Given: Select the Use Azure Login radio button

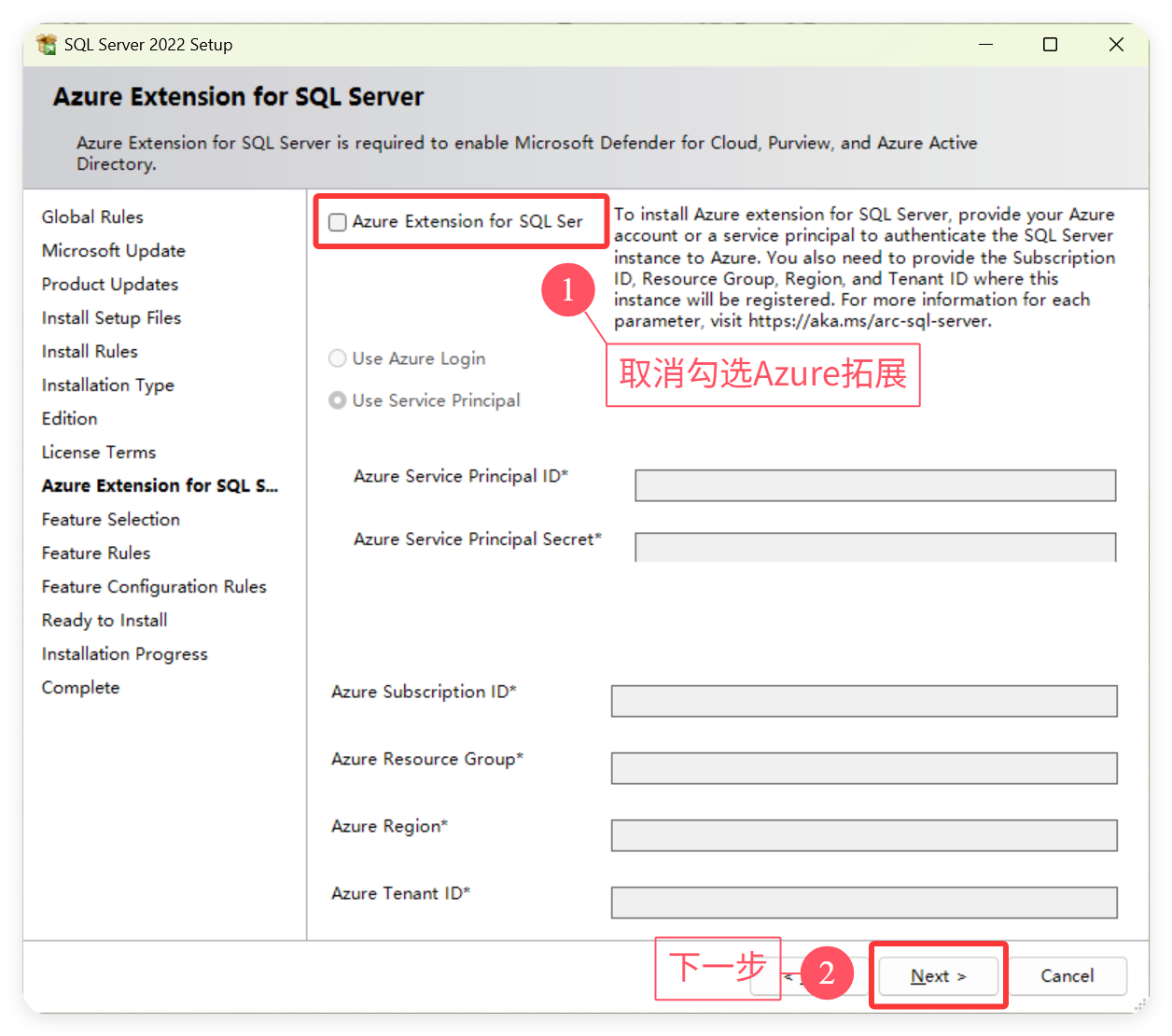Looking at the screenshot, I should pyautogui.click(x=338, y=358).
